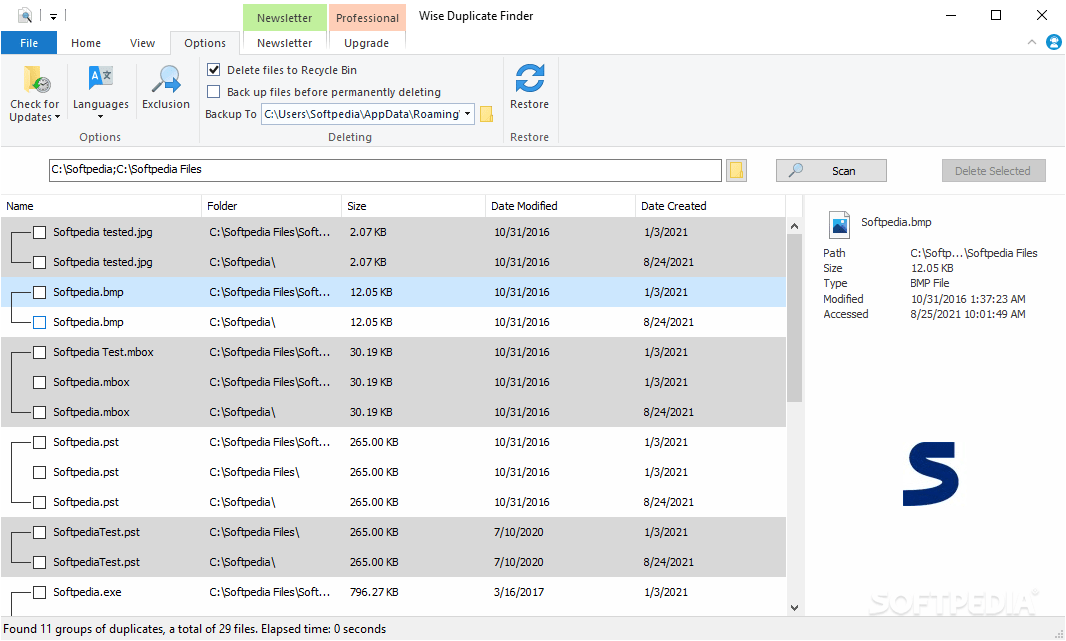The image size is (1066, 641).
Task: Collapse the ribbon with the up chevron
Action: pos(1031,42)
